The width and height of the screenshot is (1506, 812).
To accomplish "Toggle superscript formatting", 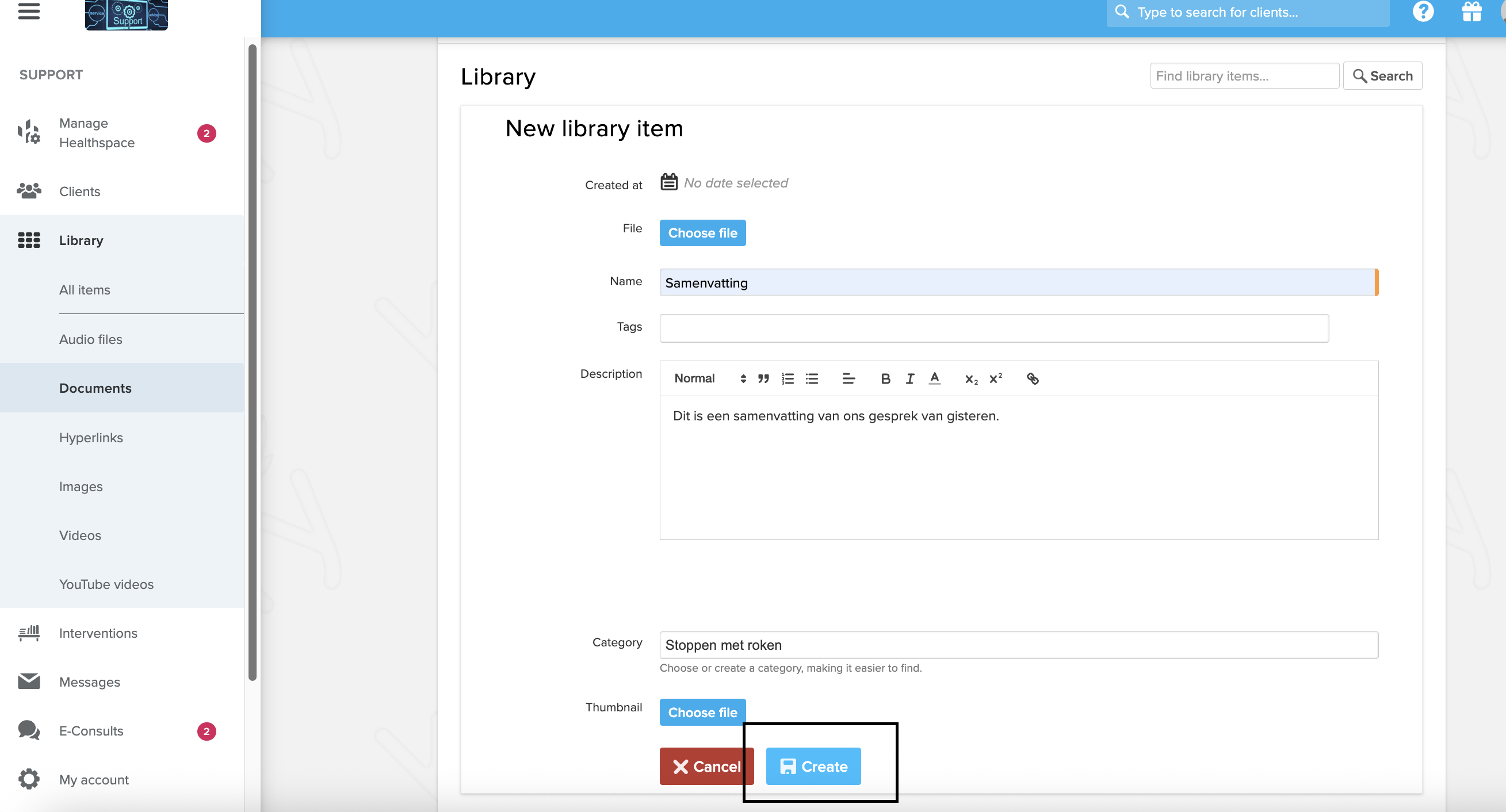I will click(996, 379).
